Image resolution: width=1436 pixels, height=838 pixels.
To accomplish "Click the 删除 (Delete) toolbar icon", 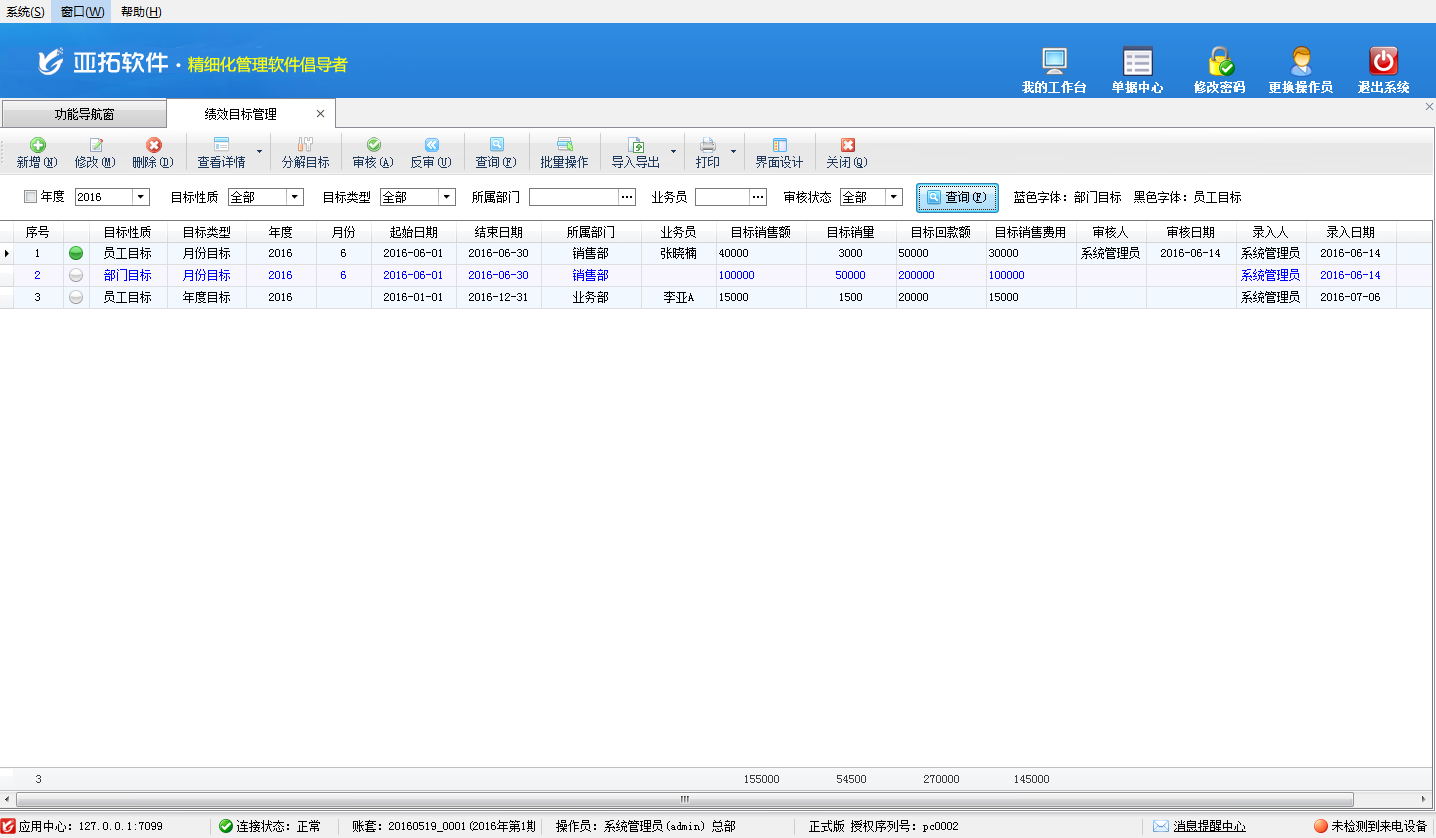I will (x=153, y=146).
